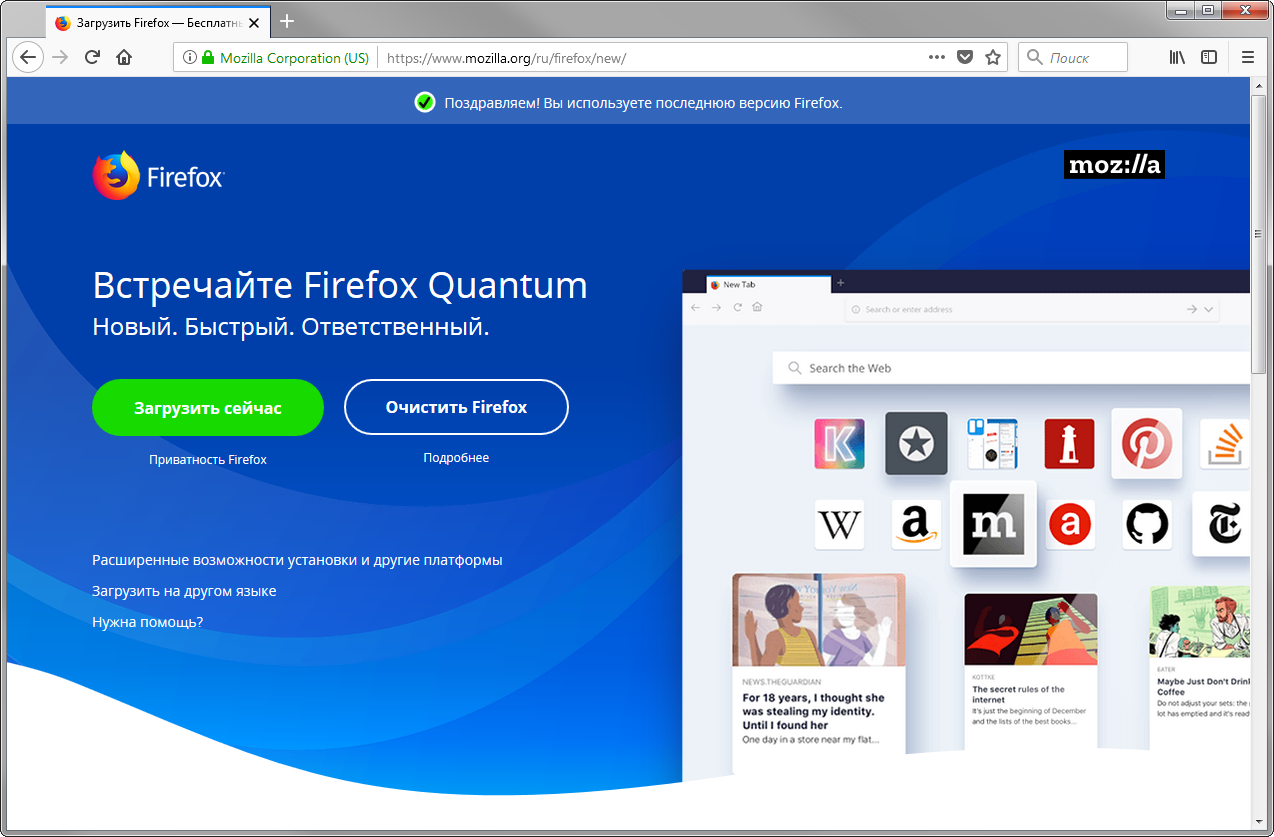Open the Firefox hamburger menu
1274x837 pixels.
(1248, 57)
